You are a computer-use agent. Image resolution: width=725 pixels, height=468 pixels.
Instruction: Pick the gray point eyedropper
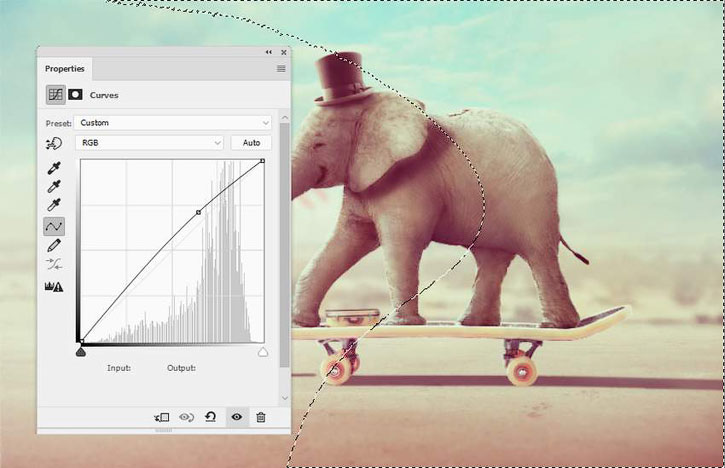(54, 186)
